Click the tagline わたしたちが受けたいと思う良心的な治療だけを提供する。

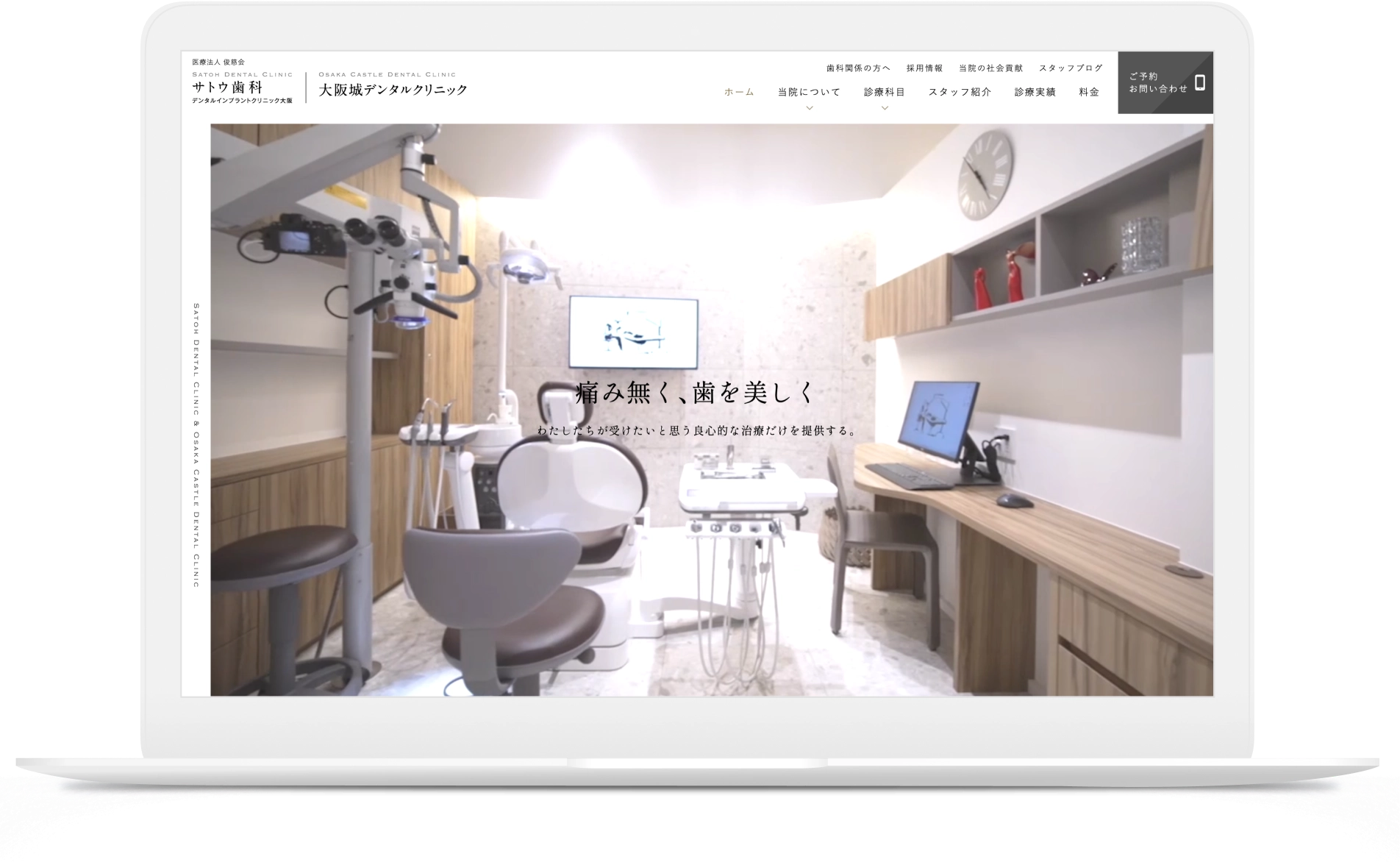coord(697,431)
